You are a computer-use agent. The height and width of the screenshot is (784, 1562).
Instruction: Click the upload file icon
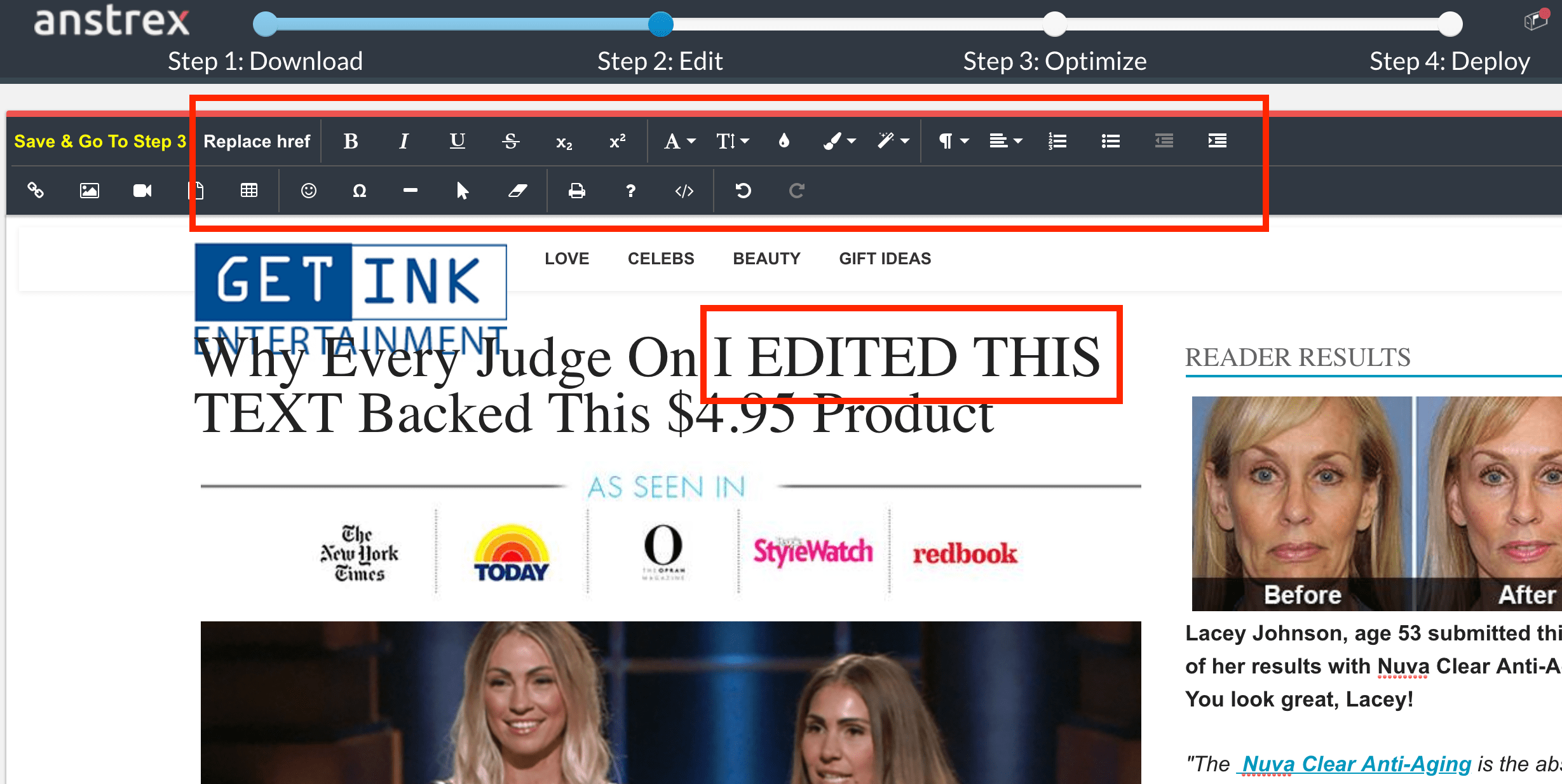[x=196, y=191]
